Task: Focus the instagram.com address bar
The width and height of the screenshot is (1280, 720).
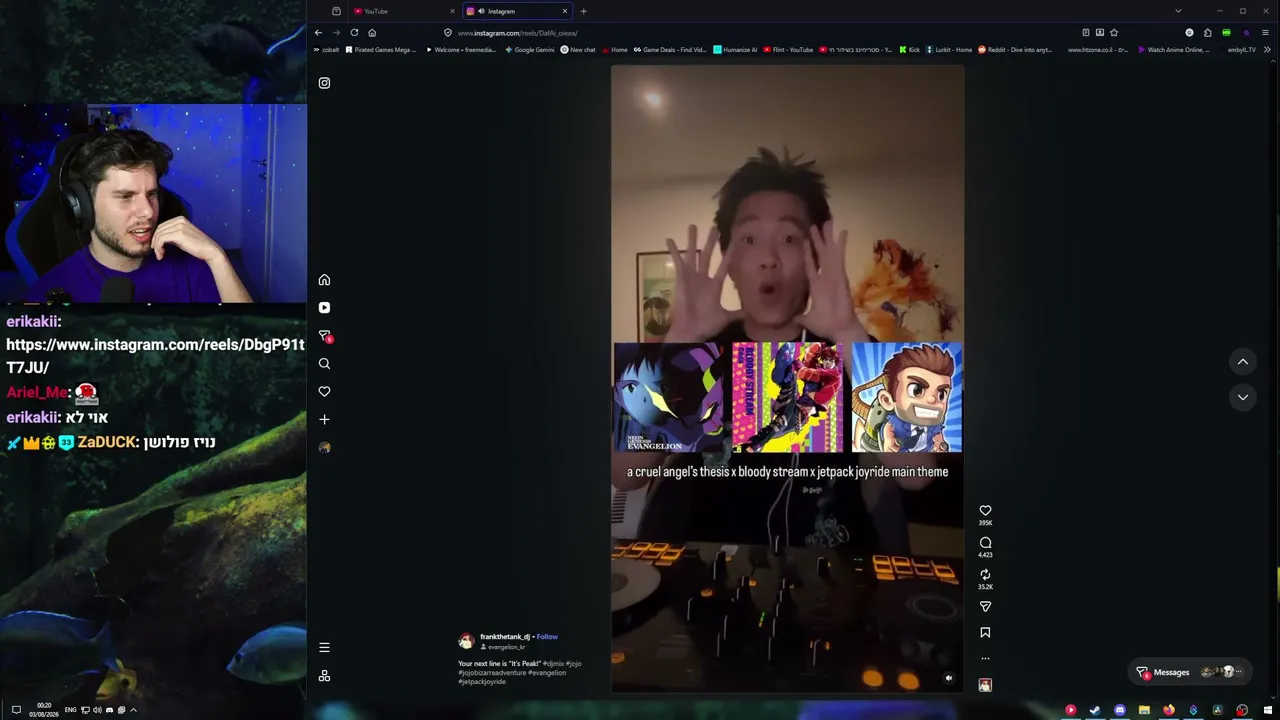Action: 760,33
